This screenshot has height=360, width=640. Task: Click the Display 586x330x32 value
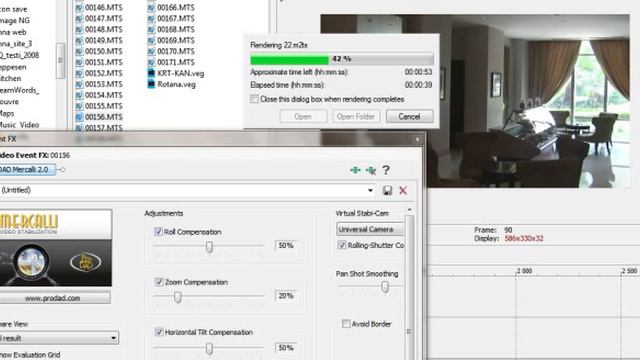pyautogui.click(x=524, y=239)
